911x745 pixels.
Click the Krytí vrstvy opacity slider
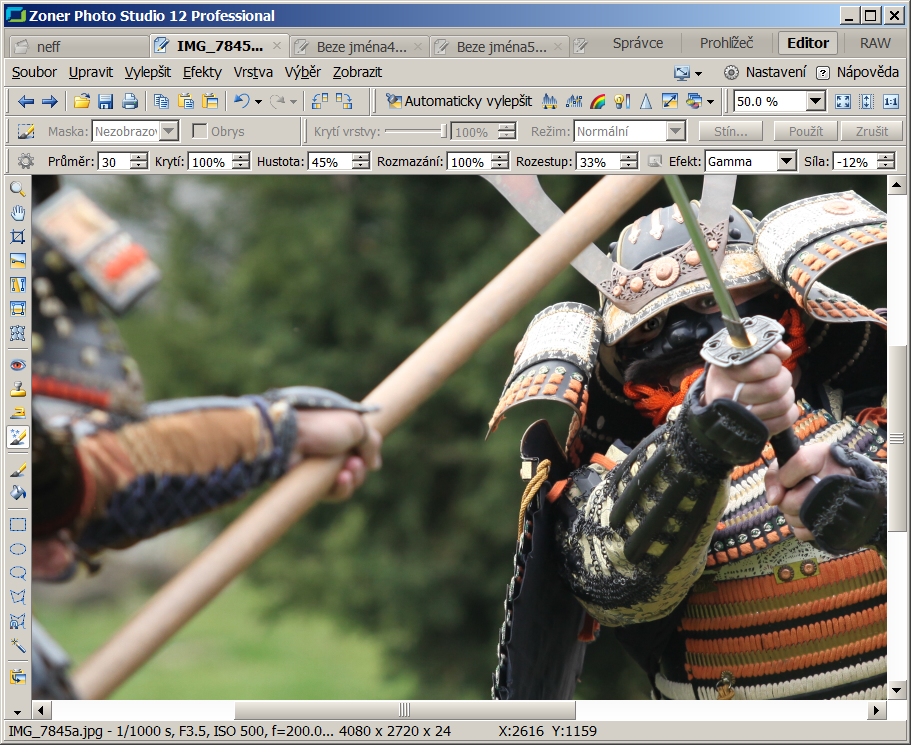click(415, 132)
